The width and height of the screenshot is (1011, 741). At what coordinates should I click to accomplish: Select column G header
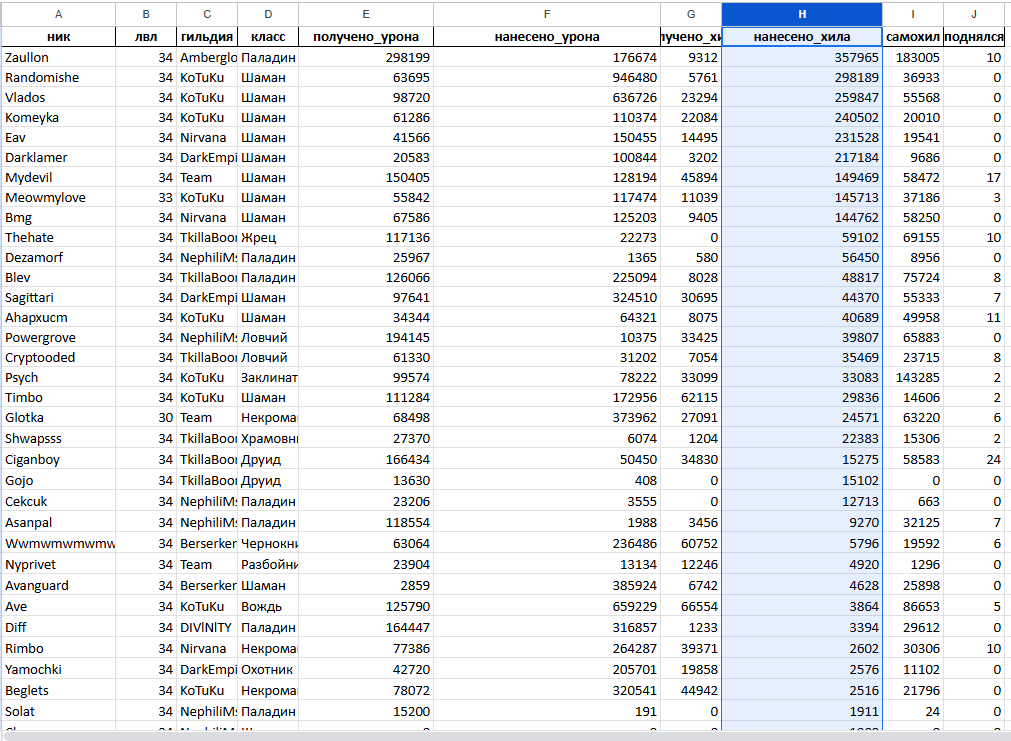click(x=691, y=14)
